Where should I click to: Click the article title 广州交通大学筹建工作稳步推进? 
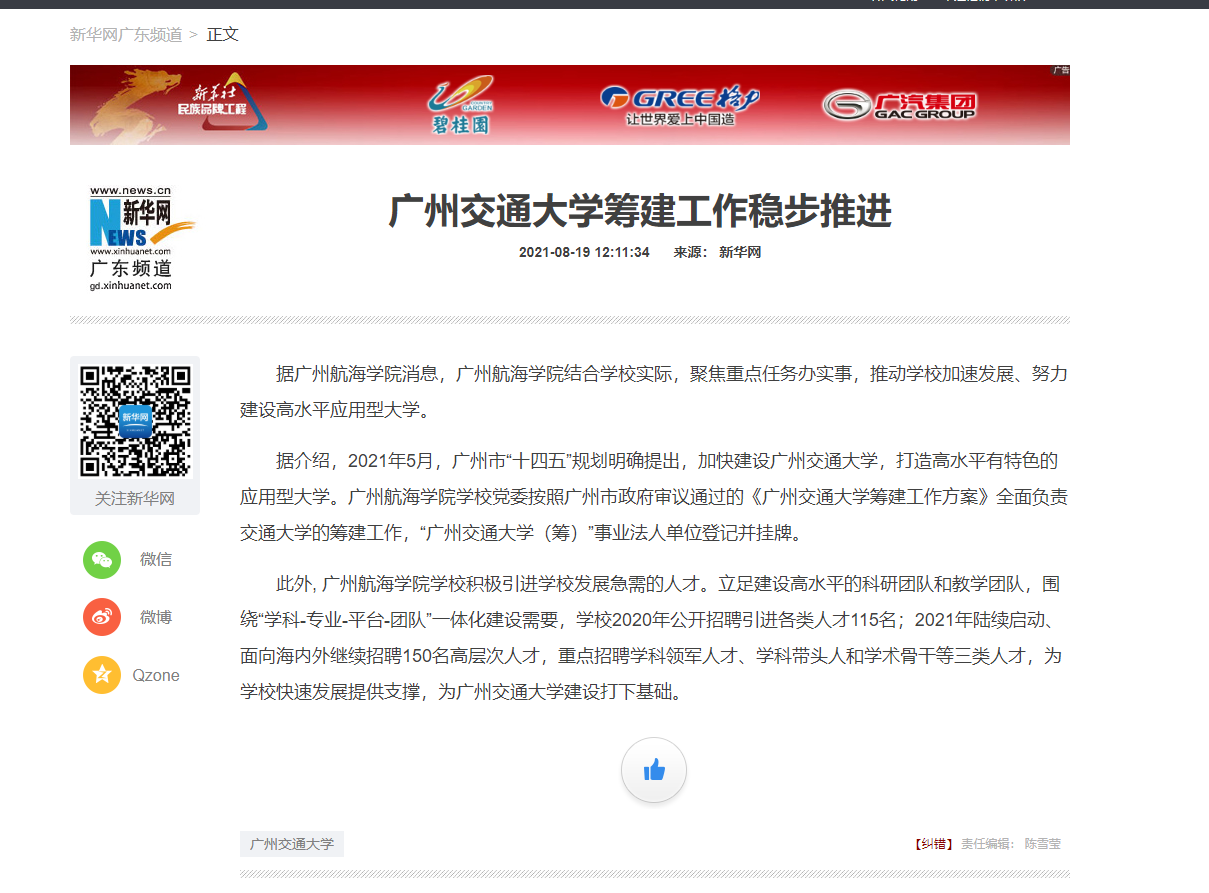pos(640,211)
